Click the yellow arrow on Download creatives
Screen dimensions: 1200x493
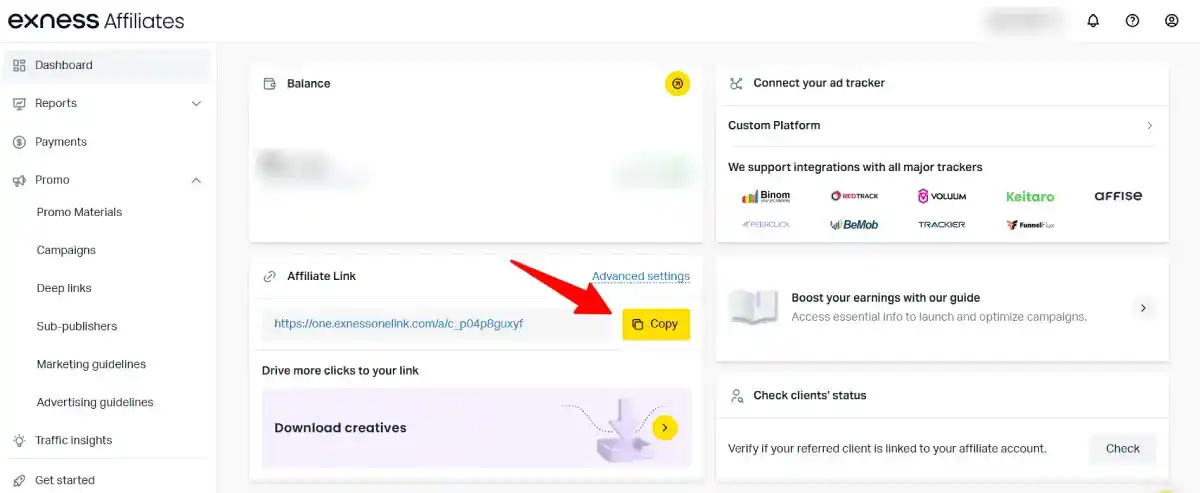(665, 428)
